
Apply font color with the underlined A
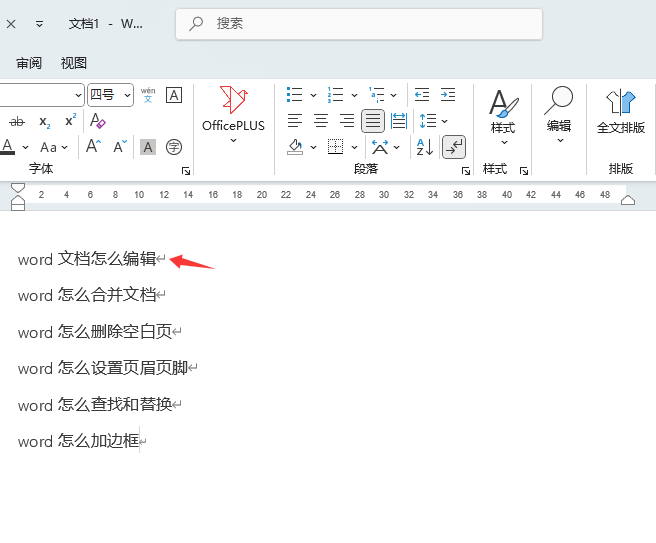click(8, 147)
